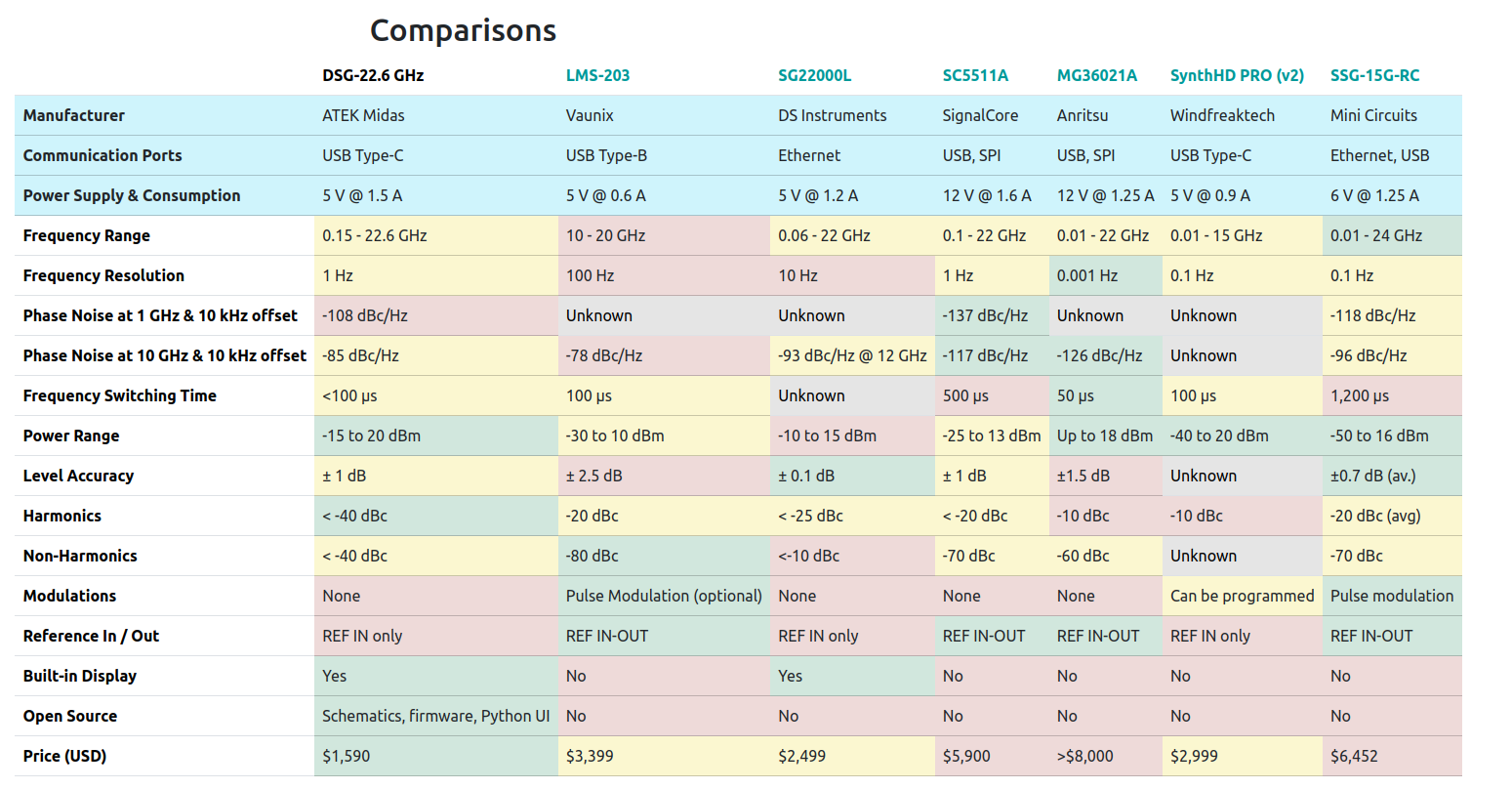Click the Can be programmed cell
The height and width of the screenshot is (789, 1512).
pyautogui.click(x=1242, y=596)
